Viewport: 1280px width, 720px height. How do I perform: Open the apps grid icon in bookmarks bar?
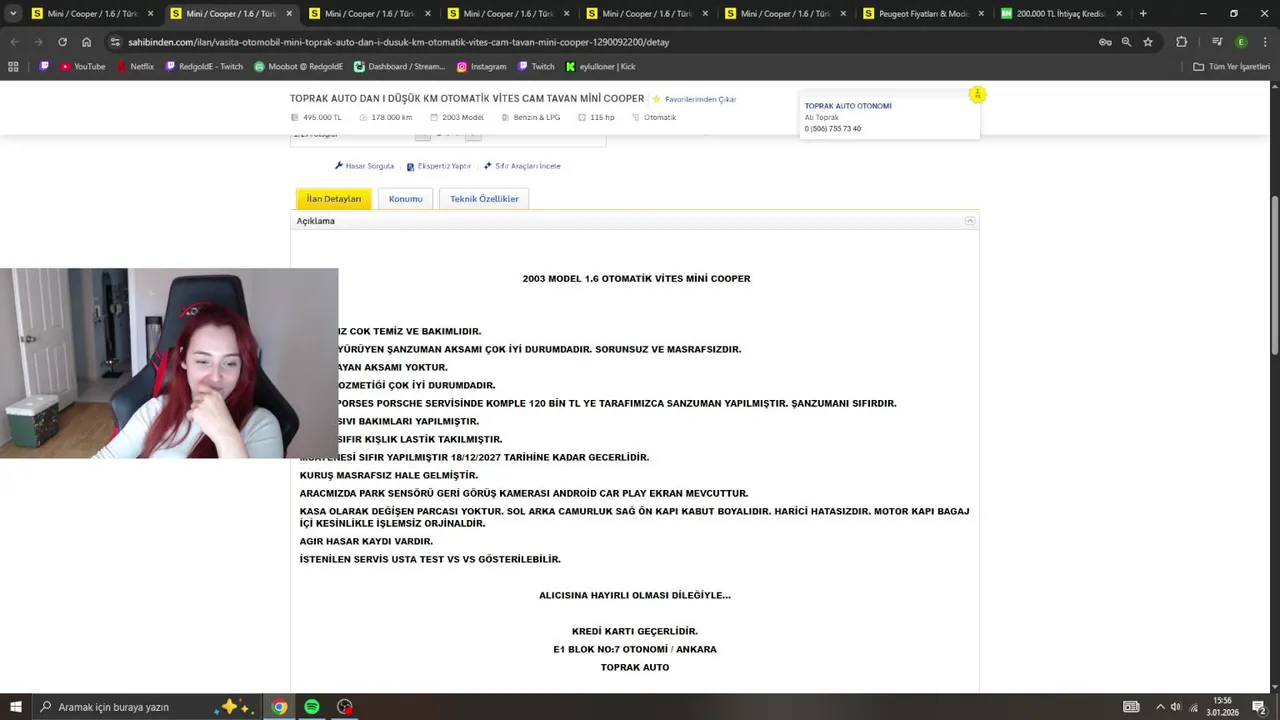click(x=13, y=67)
